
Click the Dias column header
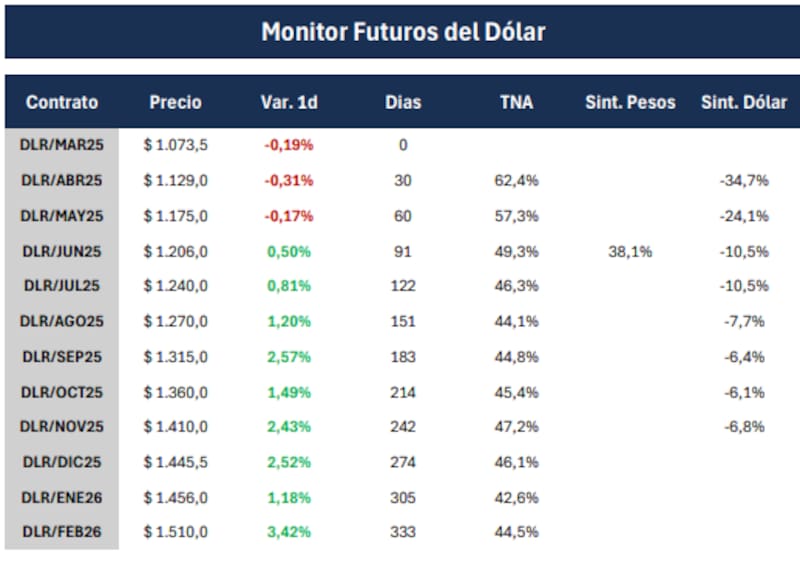point(403,102)
